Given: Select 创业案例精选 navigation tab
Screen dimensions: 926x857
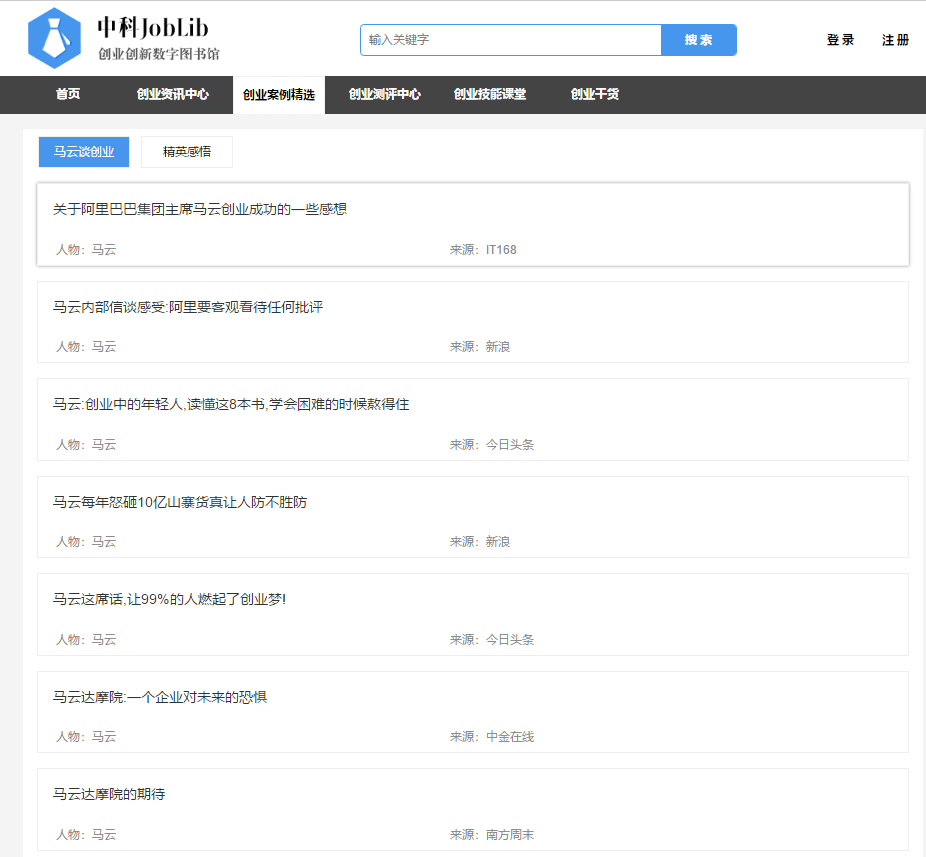Looking at the screenshot, I should click(279, 95).
